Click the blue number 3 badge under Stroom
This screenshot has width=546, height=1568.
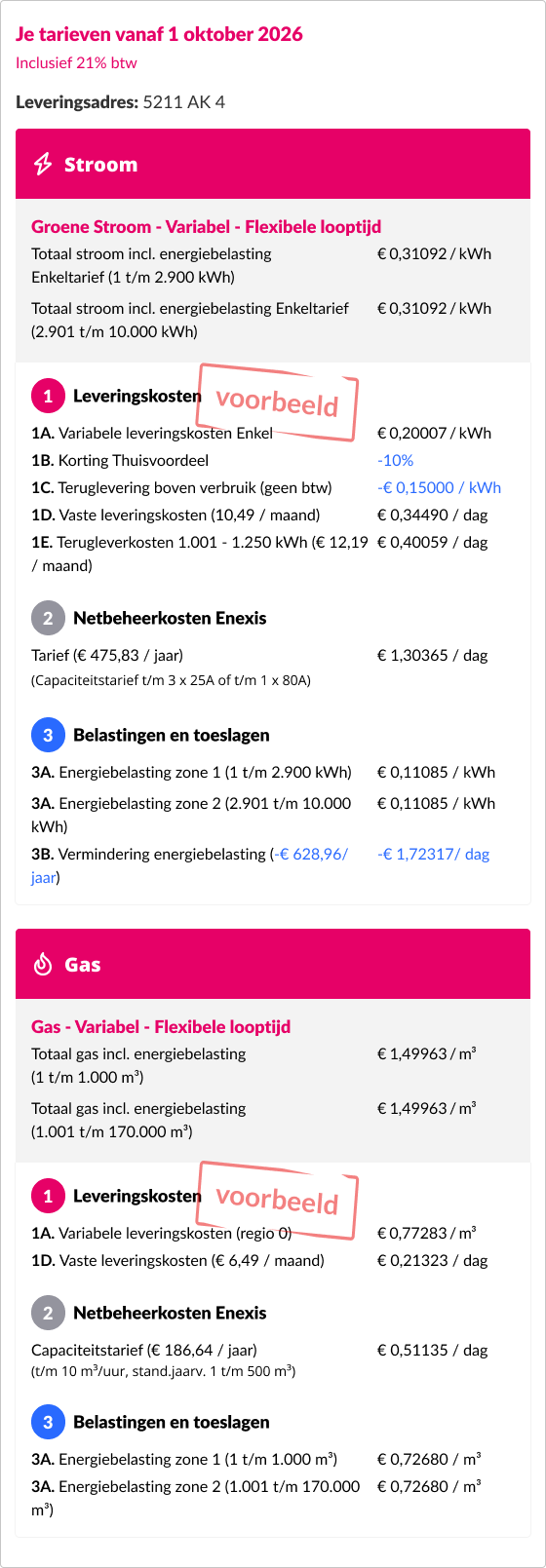click(x=48, y=735)
